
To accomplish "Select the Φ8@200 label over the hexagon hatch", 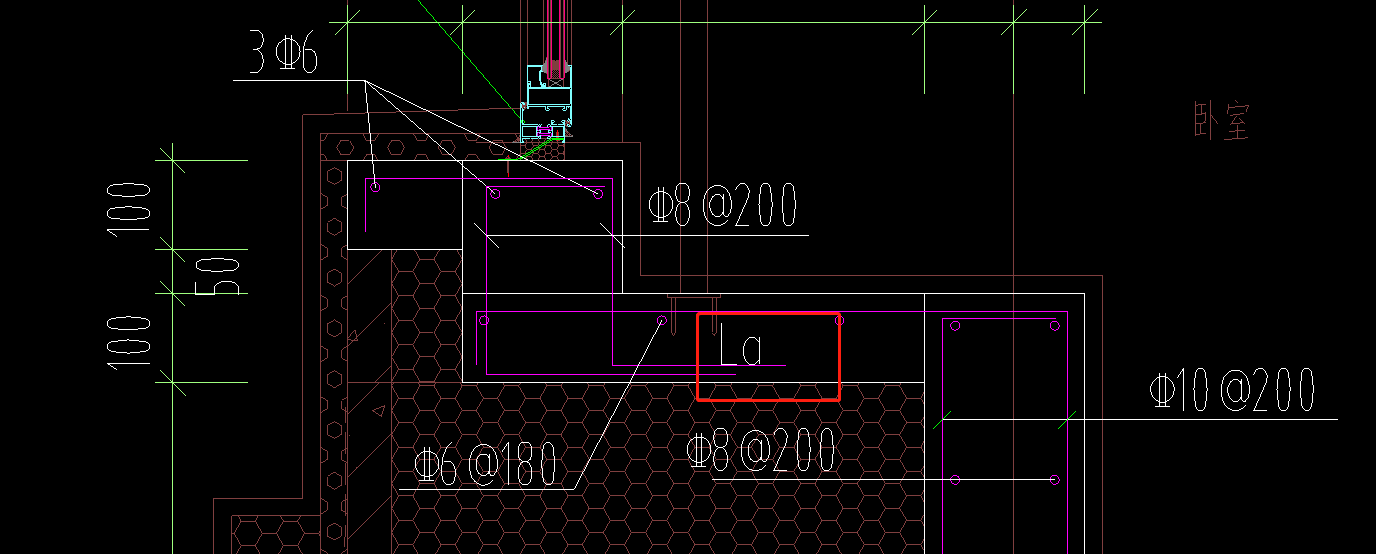I will point(761,453).
